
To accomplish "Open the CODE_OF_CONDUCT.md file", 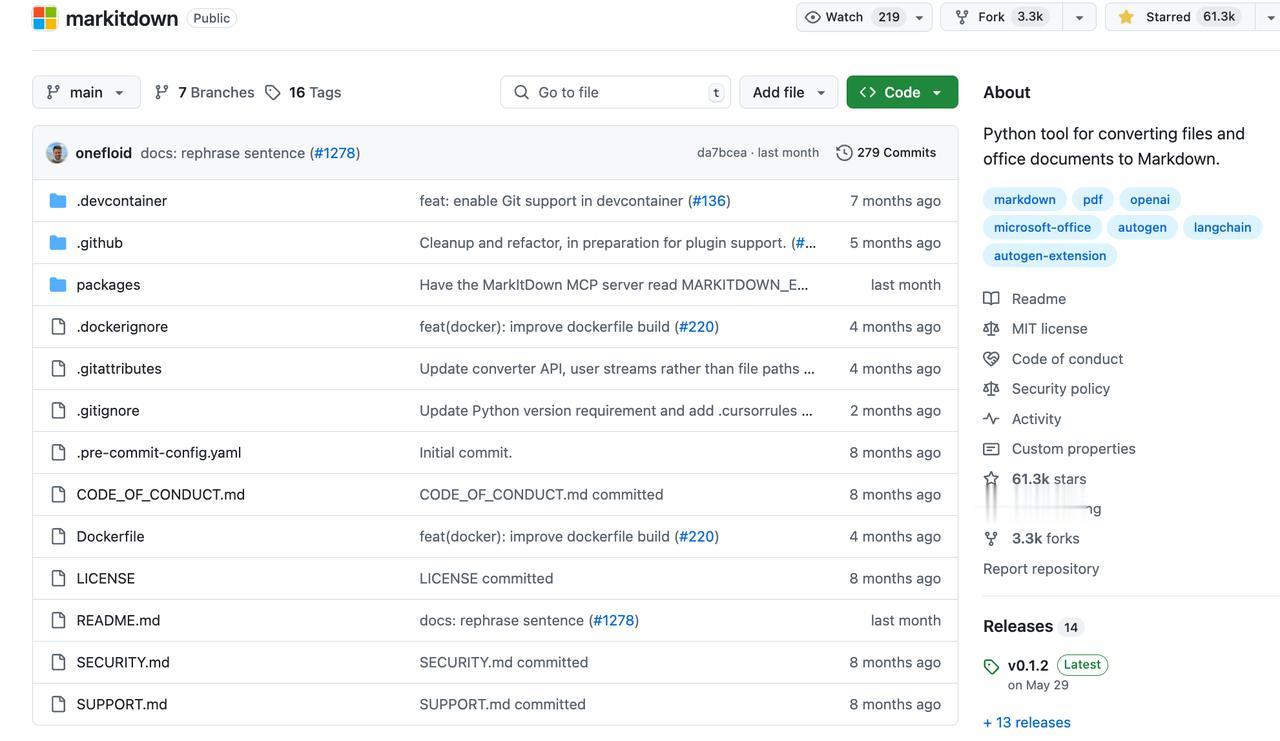I will (x=160, y=495).
